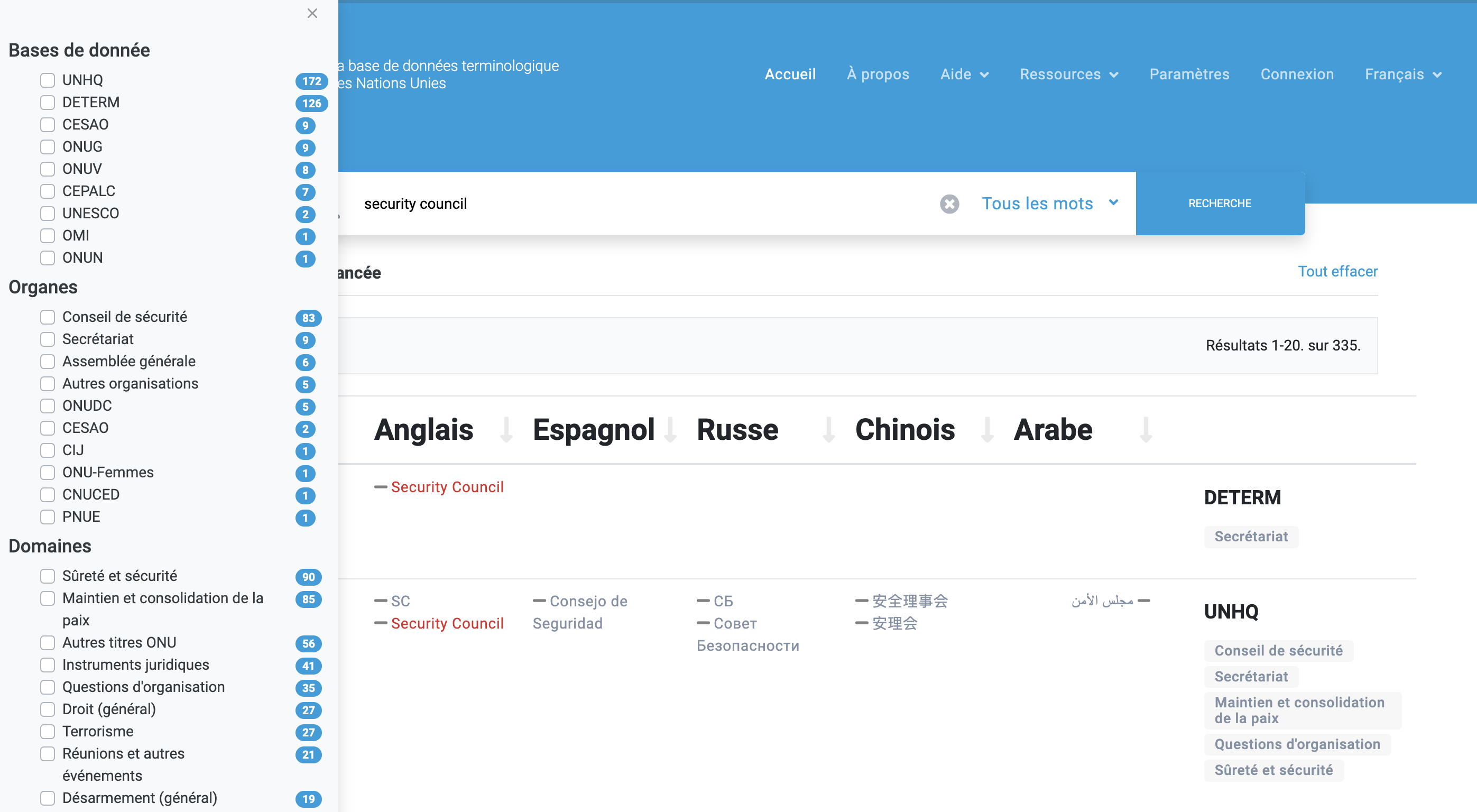Sort by the Arabe column arrow
This screenshot has height=812, width=1477.
(1145, 430)
